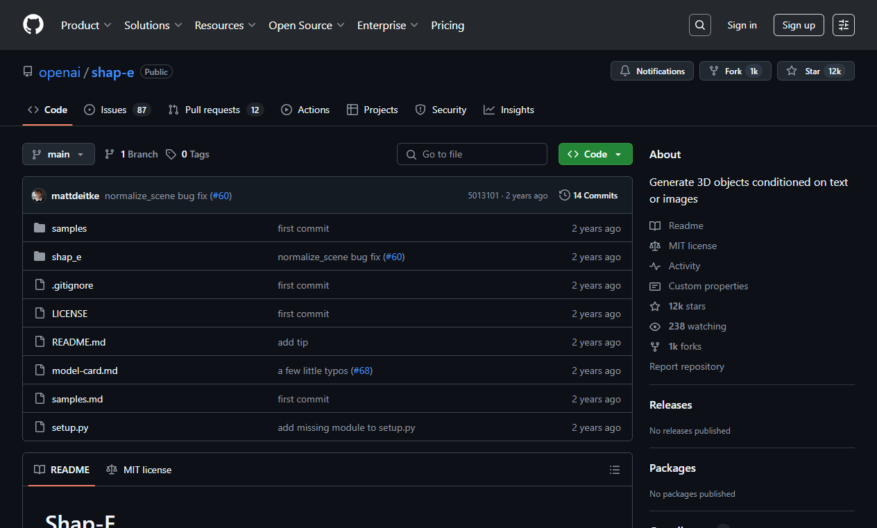Open the 0 Tags link
Viewport: 877px width, 528px height.
coord(188,154)
